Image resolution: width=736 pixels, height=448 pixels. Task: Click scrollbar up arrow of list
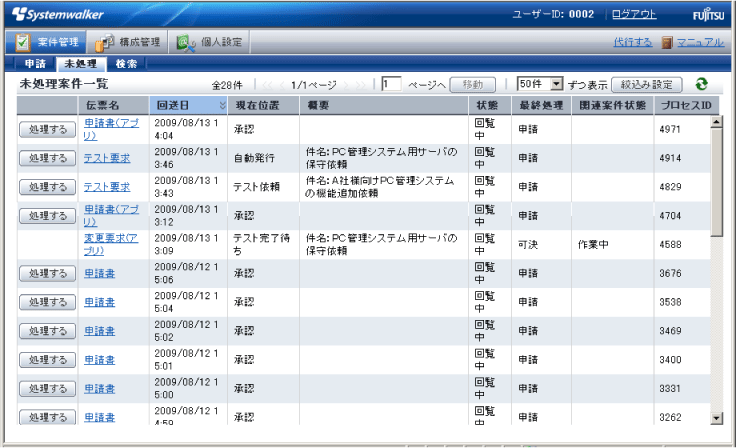[x=716, y=122]
